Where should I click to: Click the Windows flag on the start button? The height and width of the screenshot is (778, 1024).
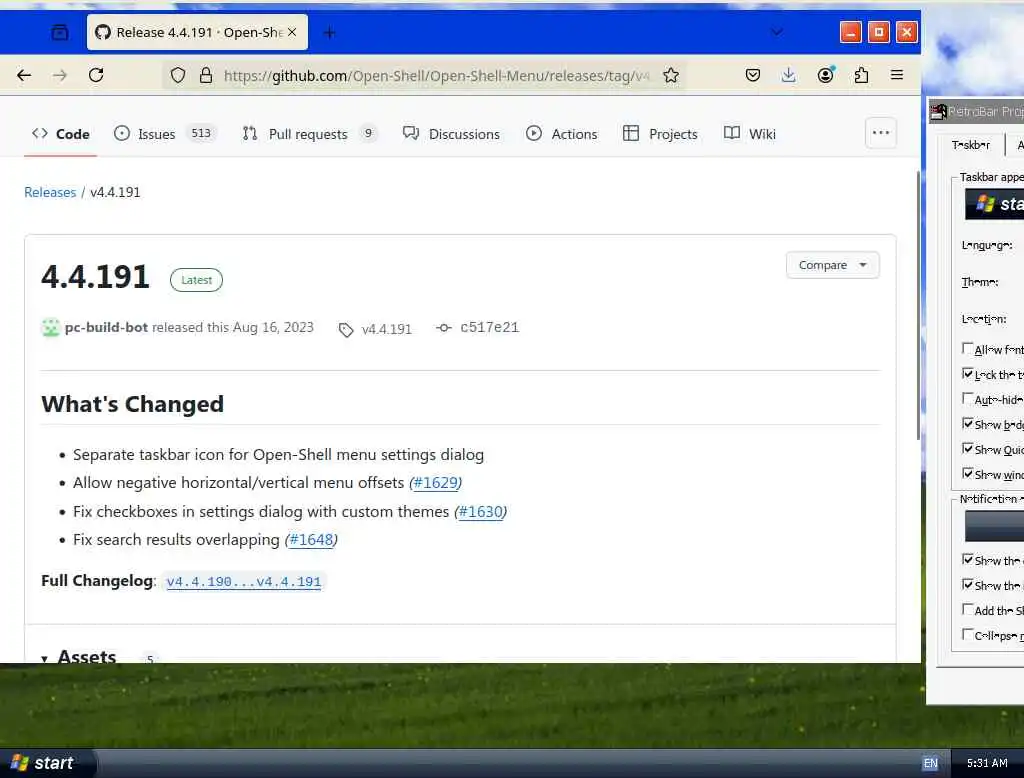click(20, 762)
